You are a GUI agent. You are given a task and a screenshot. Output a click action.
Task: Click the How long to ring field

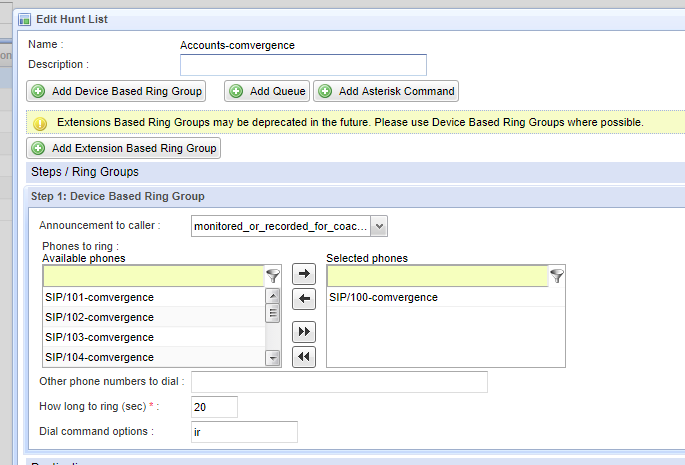tap(214, 407)
